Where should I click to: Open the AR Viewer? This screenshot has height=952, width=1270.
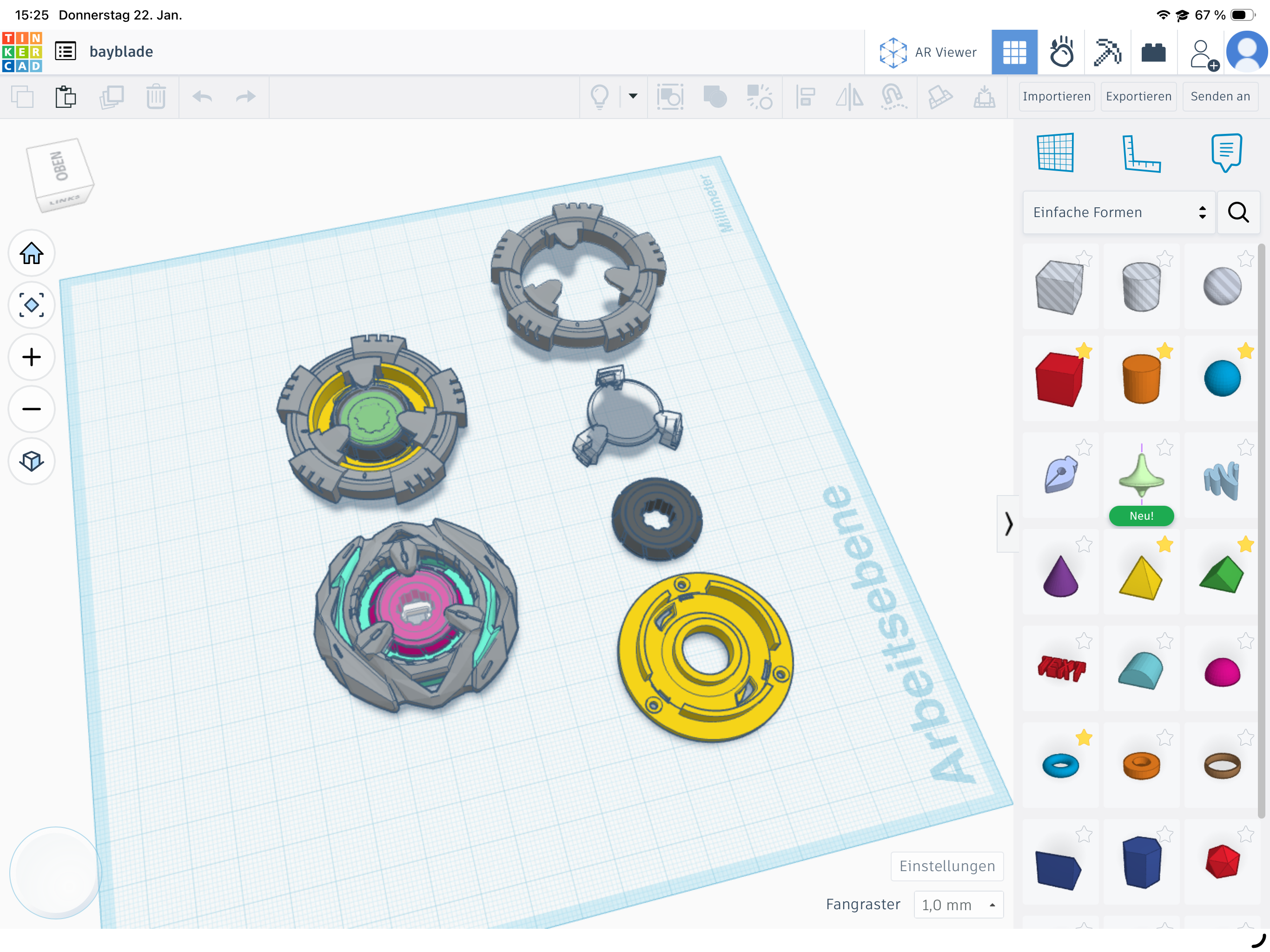[928, 52]
